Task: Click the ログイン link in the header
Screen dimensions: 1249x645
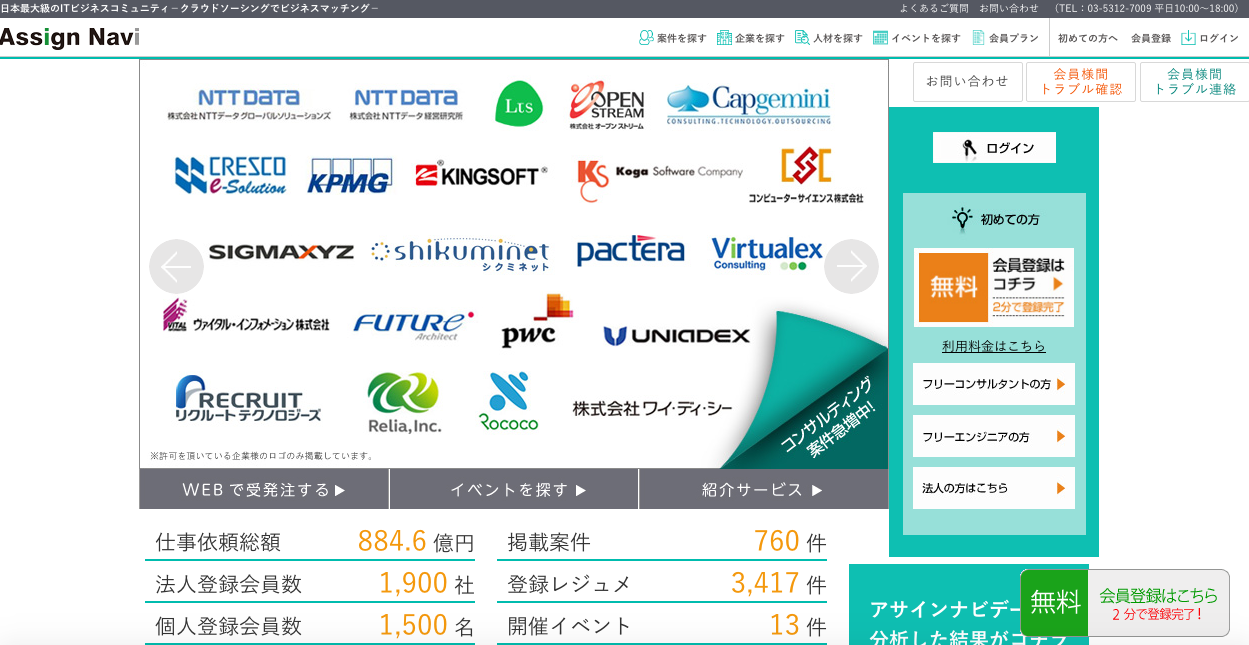Action: point(1210,38)
